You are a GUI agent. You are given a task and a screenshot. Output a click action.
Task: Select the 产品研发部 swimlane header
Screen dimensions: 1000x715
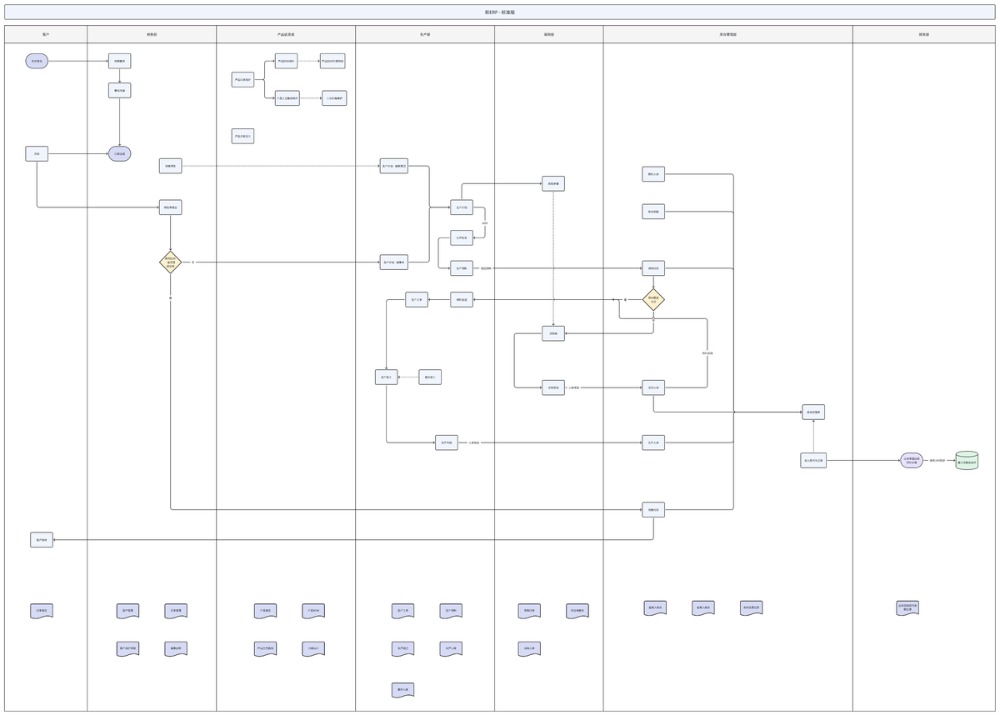(286, 34)
